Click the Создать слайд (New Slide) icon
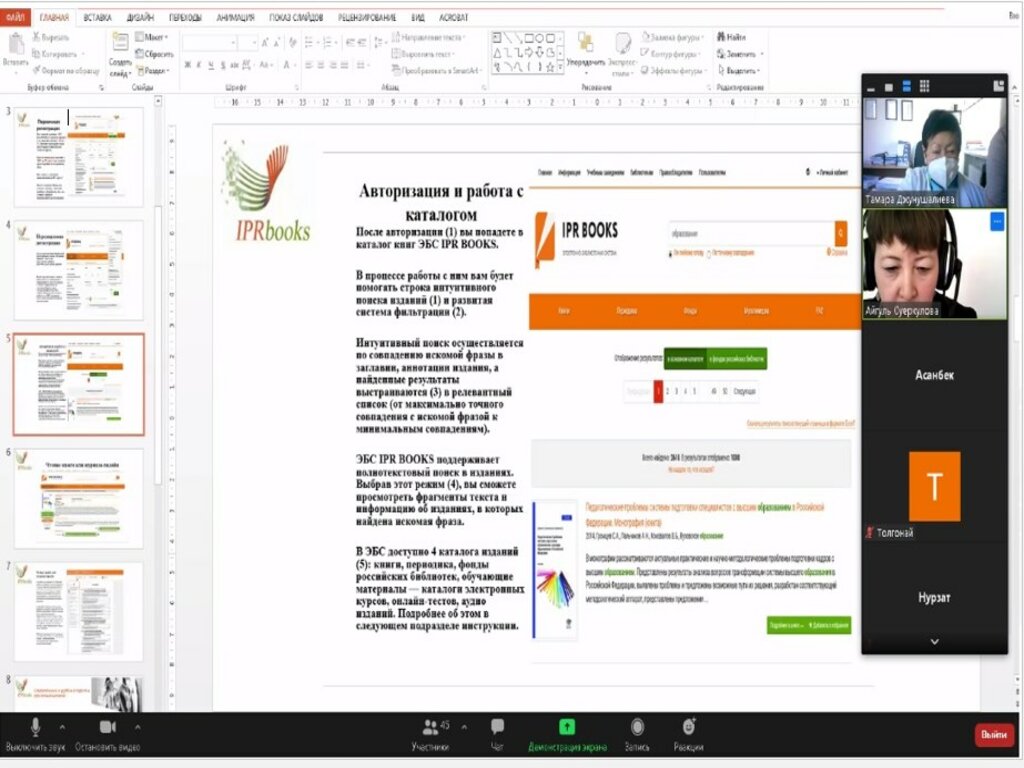The height and width of the screenshot is (768, 1024). (x=120, y=43)
